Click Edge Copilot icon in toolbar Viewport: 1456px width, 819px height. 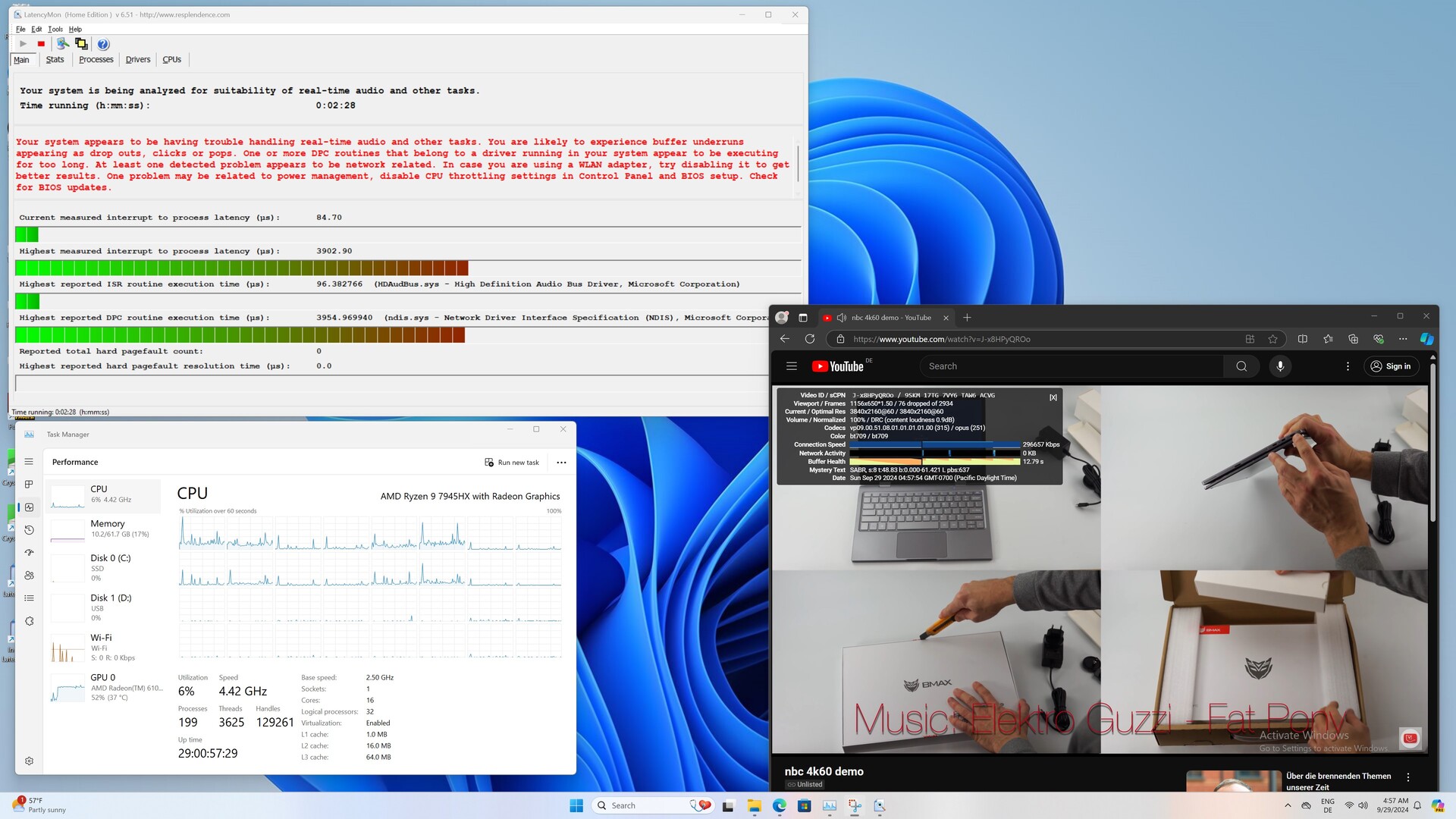(1426, 339)
